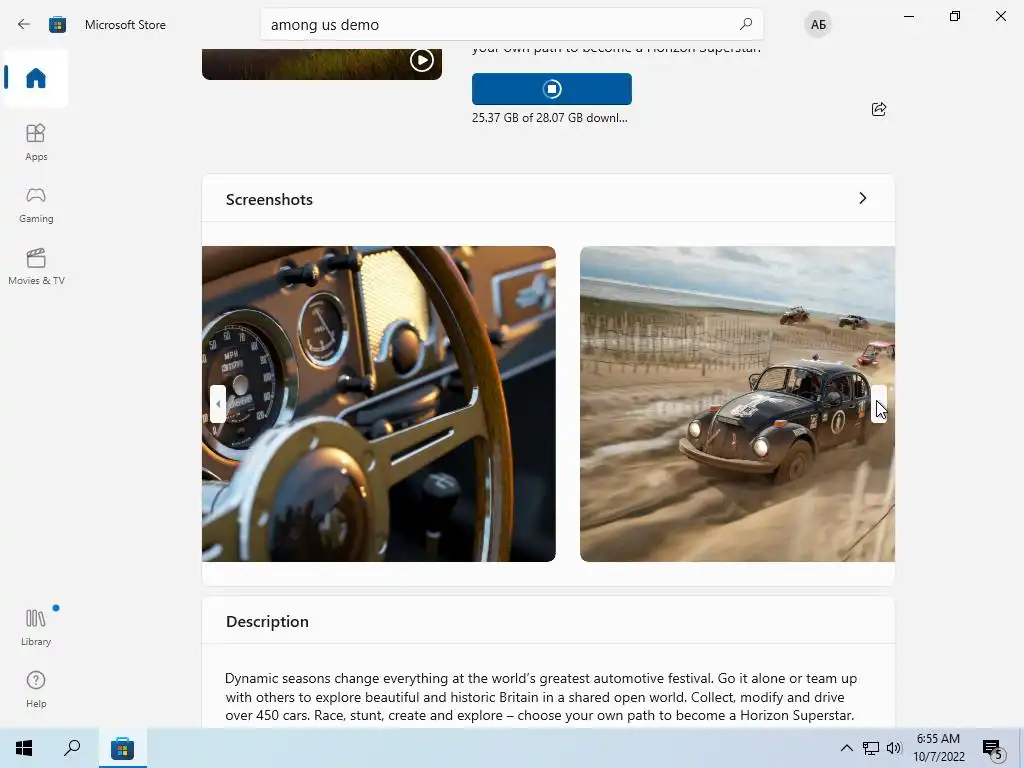Show hidden system tray icons
Image resolution: width=1024 pixels, height=768 pixels.
coord(846,748)
